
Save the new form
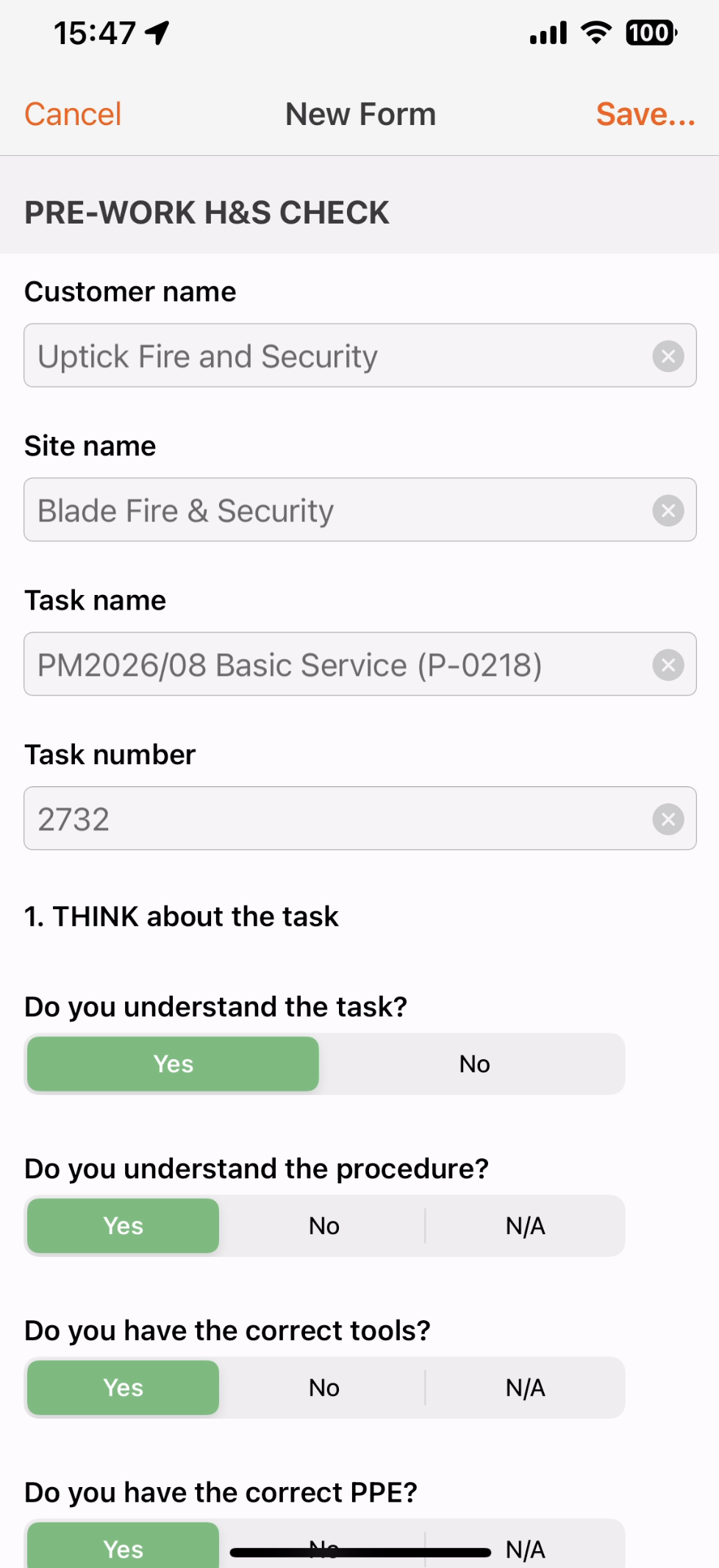(x=645, y=114)
